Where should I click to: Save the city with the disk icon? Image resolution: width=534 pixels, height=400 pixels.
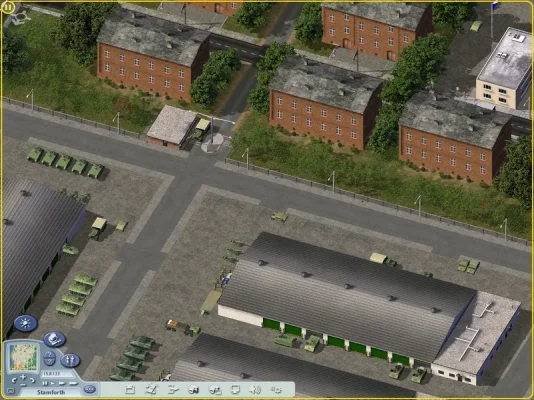pyautogui.click(x=130, y=389)
